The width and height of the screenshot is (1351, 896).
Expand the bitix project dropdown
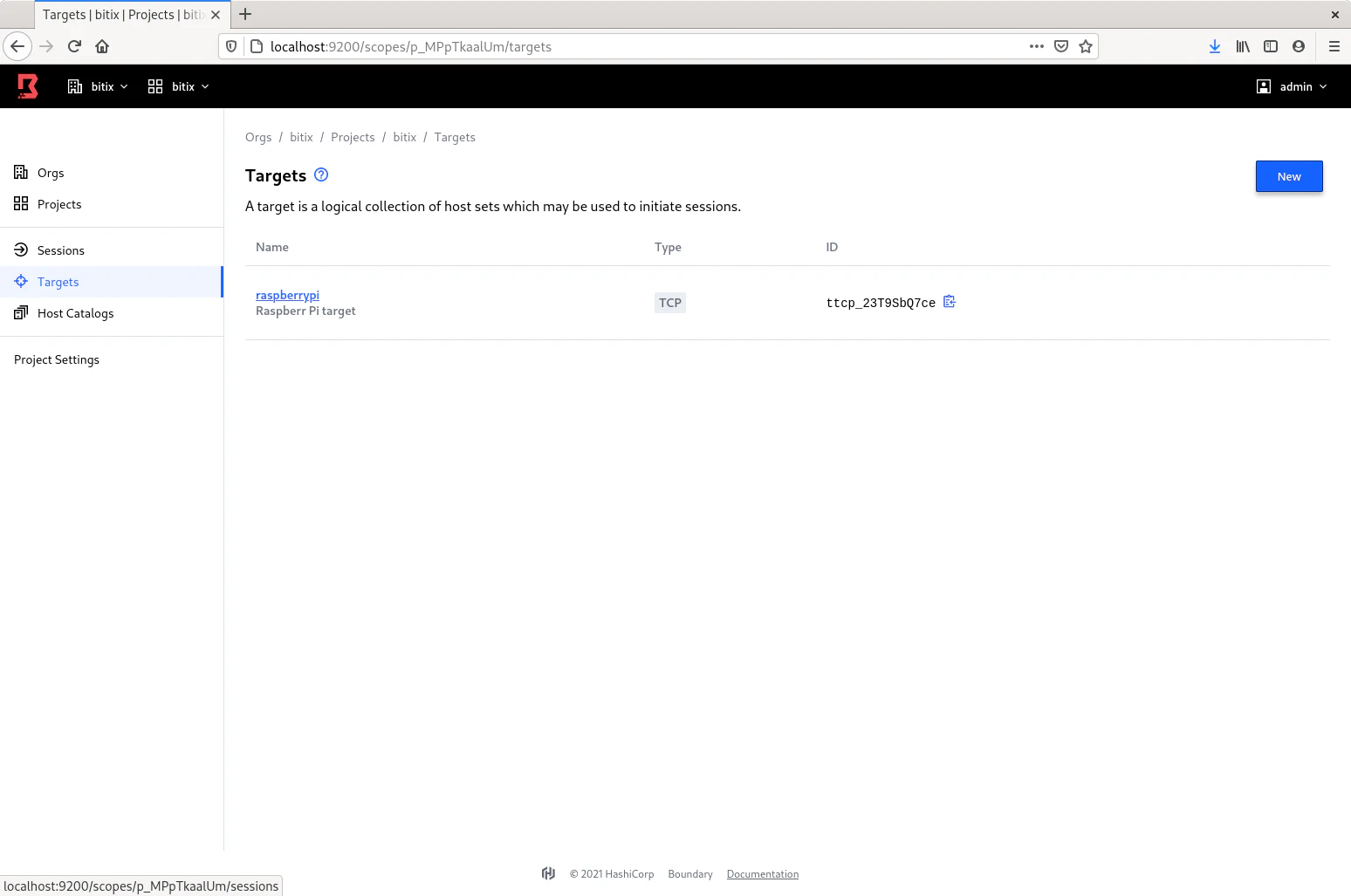(x=179, y=86)
